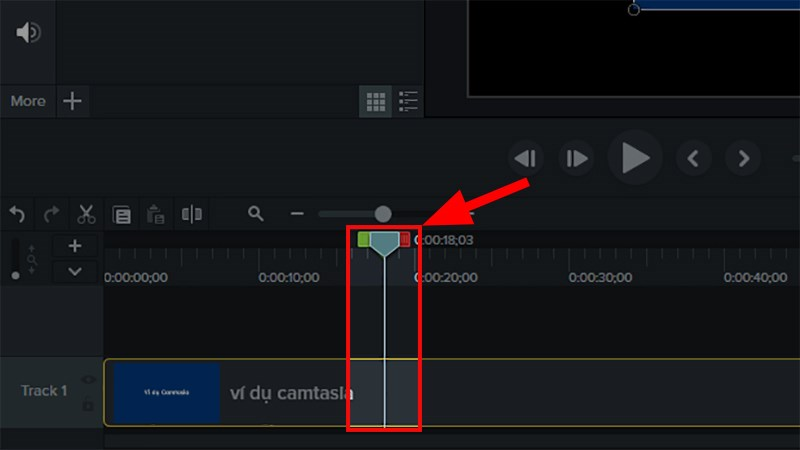This screenshot has height=450, width=800.
Task: Open the audio effects speaker tab
Action: 28,33
